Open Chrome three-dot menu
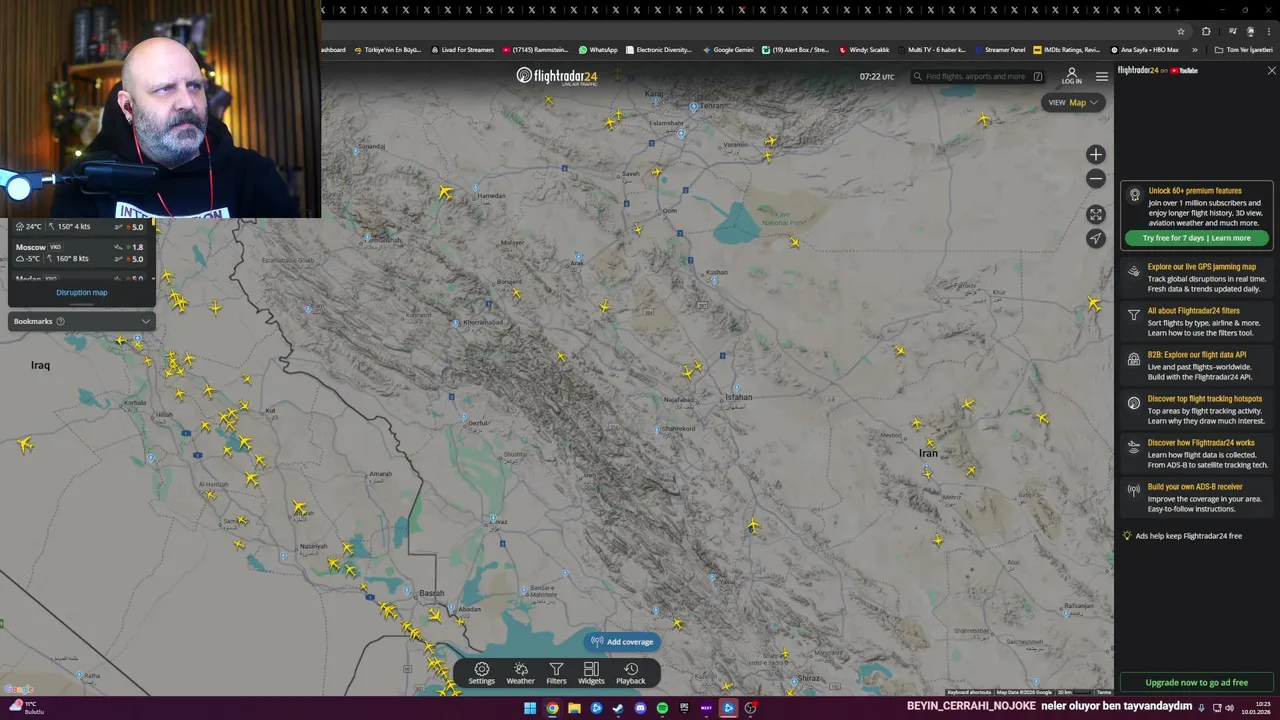1280x720 pixels. click(x=1269, y=31)
